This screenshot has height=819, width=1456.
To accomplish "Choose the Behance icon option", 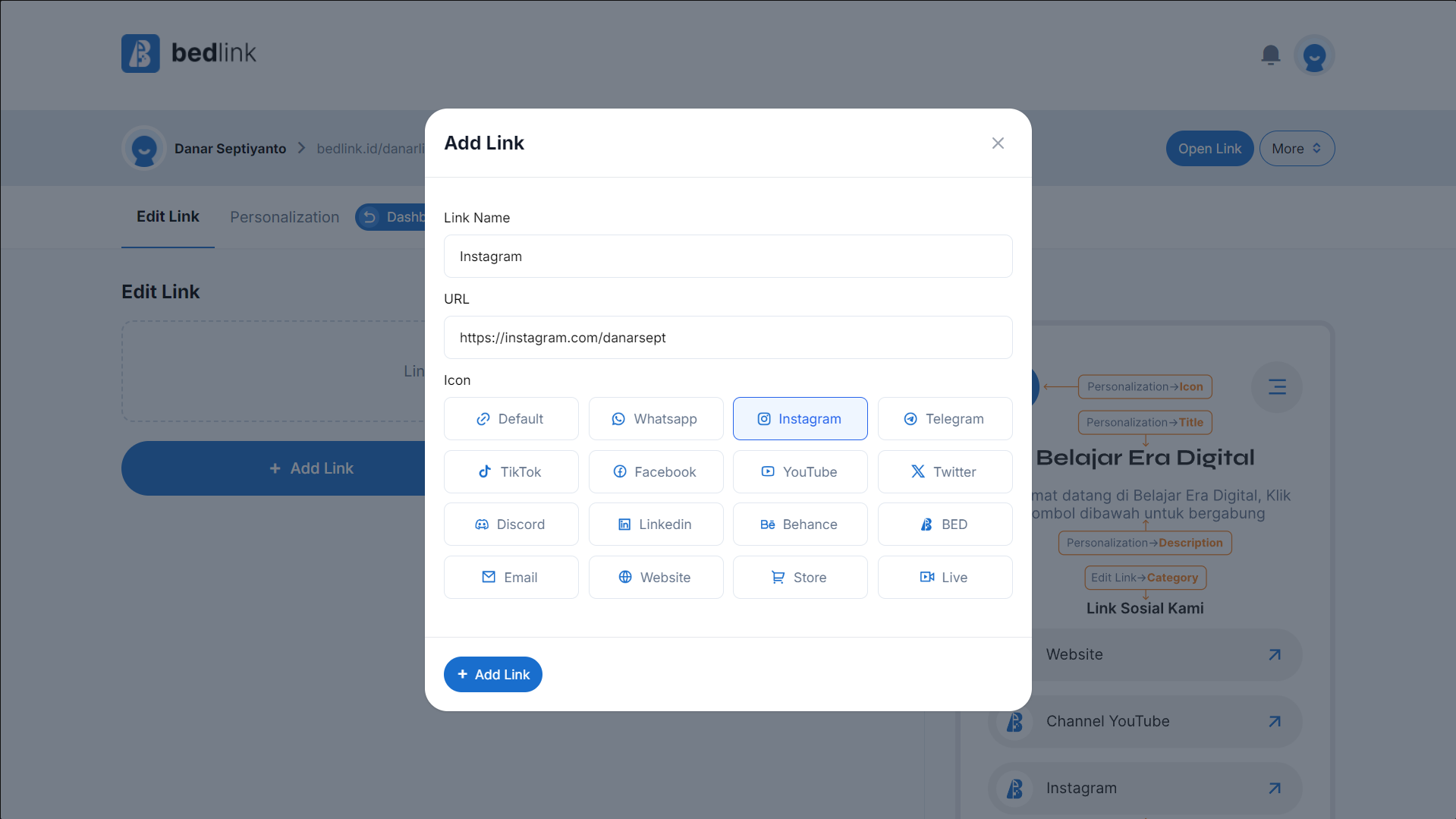I will tap(800, 524).
